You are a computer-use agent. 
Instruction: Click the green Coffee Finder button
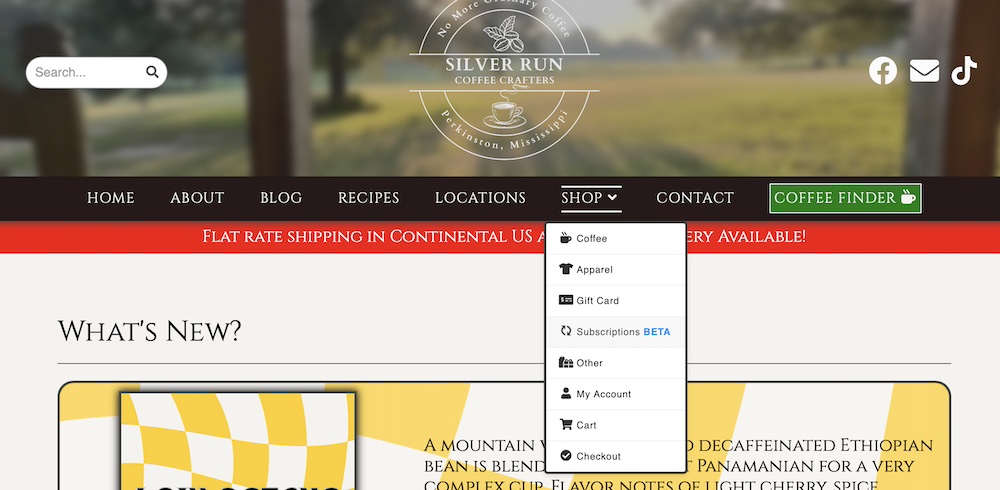(x=845, y=198)
